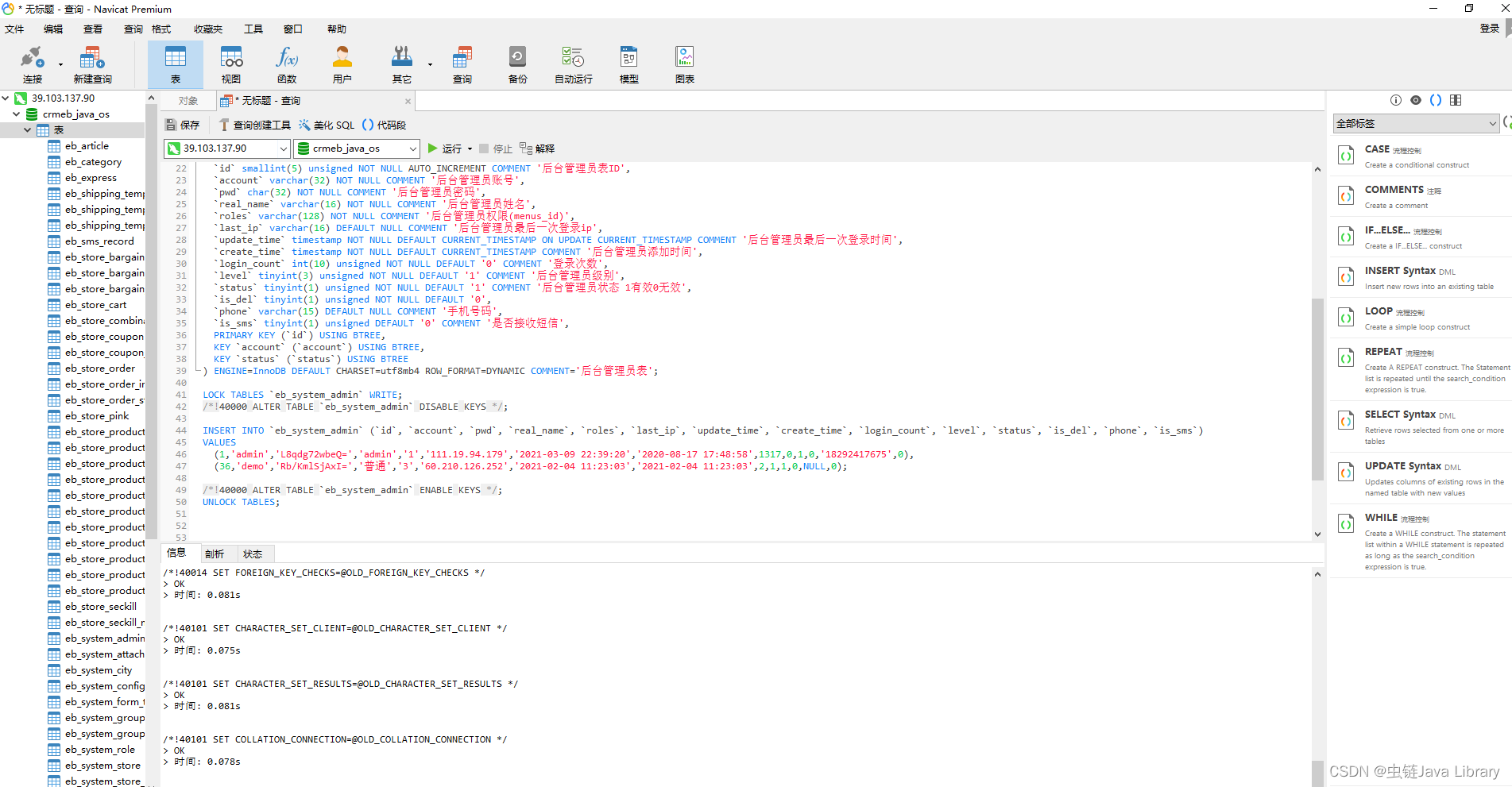The width and height of the screenshot is (1512, 787).
Task: Click the message pane scrollbar up arrow
Action: [x=1317, y=574]
